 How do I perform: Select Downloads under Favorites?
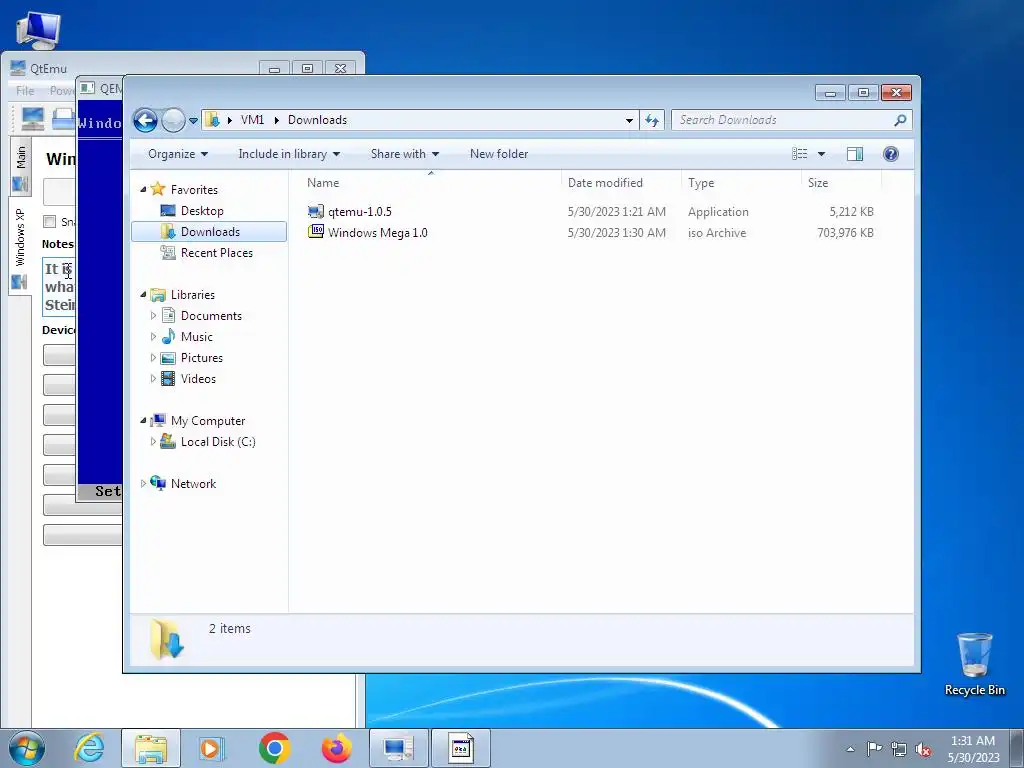pyautogui.click(x=209, y=232)
